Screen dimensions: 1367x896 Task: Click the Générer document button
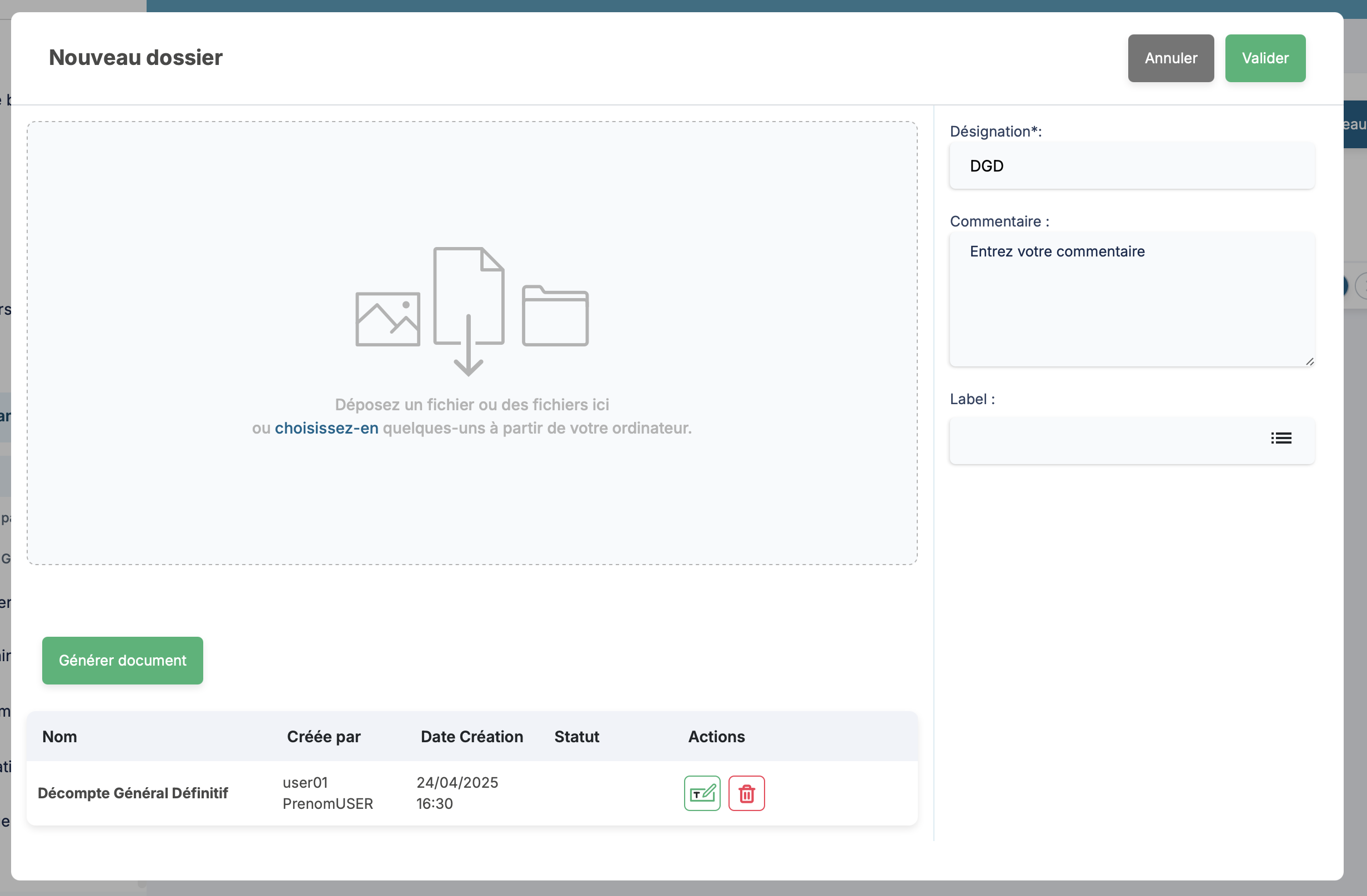tap(122, 661)
